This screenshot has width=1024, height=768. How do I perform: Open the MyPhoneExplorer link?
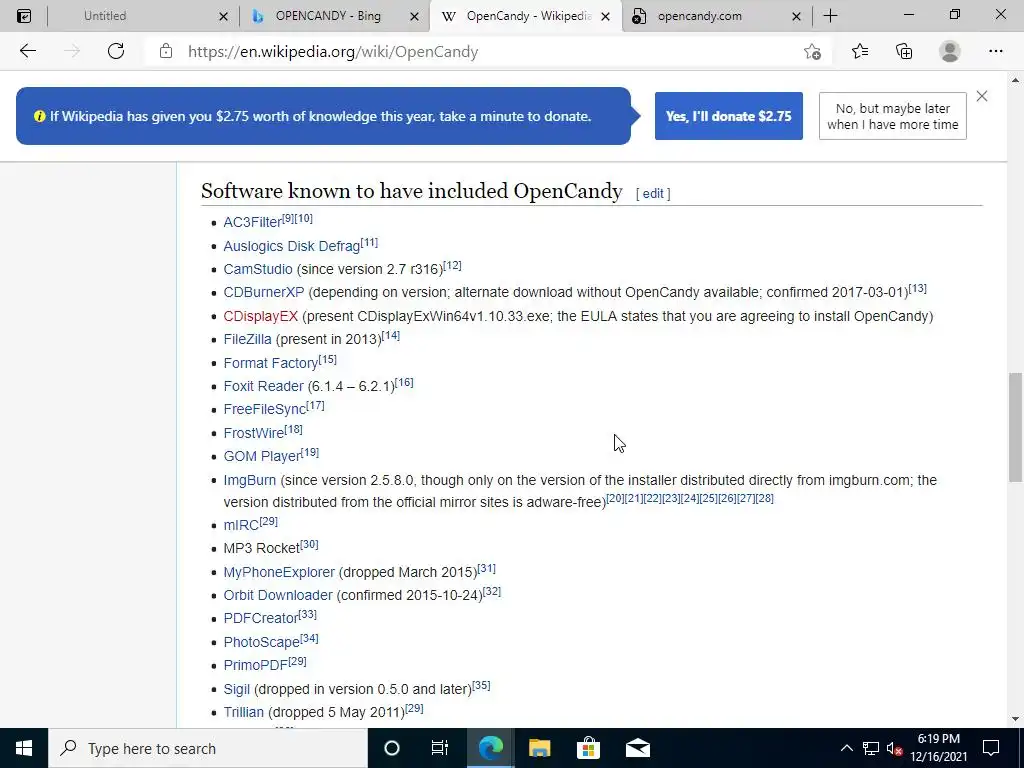279,572
